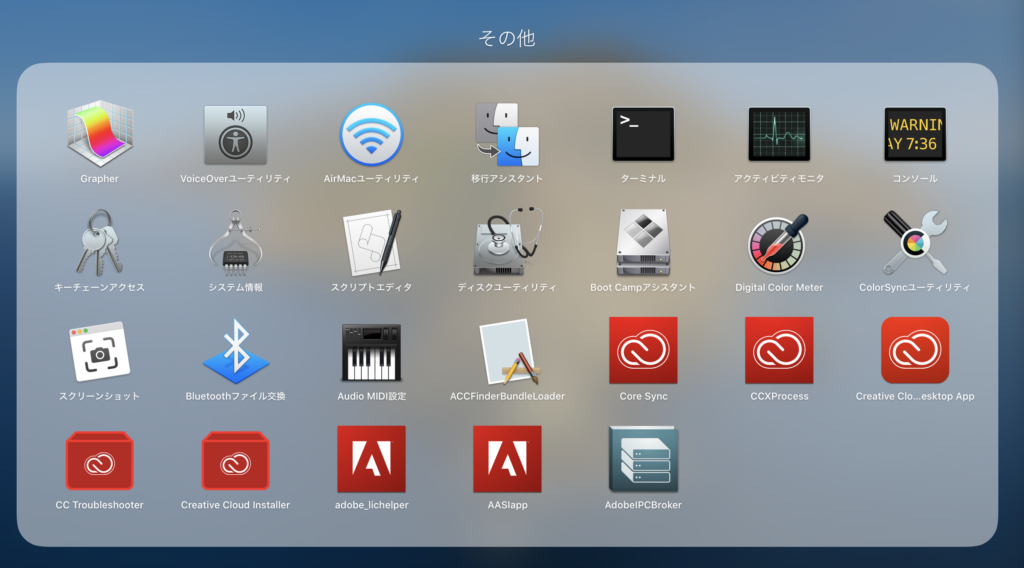This screenshot has width=1024, height=568.
Task: Open the Core Sync app
Action: click(643, 351)
